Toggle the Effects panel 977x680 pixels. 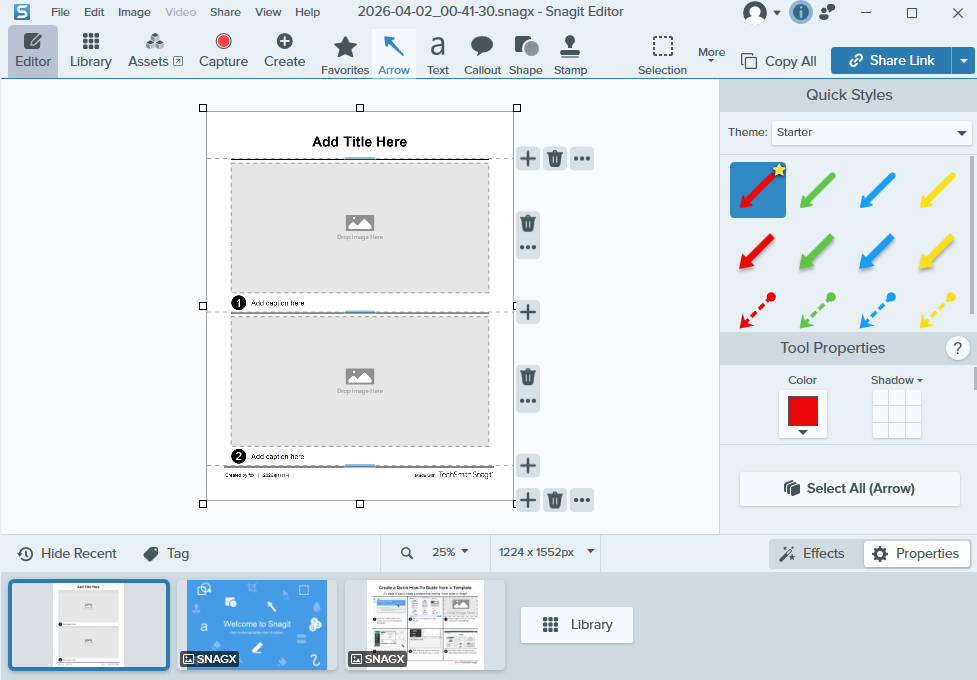(x=814, y=553)
